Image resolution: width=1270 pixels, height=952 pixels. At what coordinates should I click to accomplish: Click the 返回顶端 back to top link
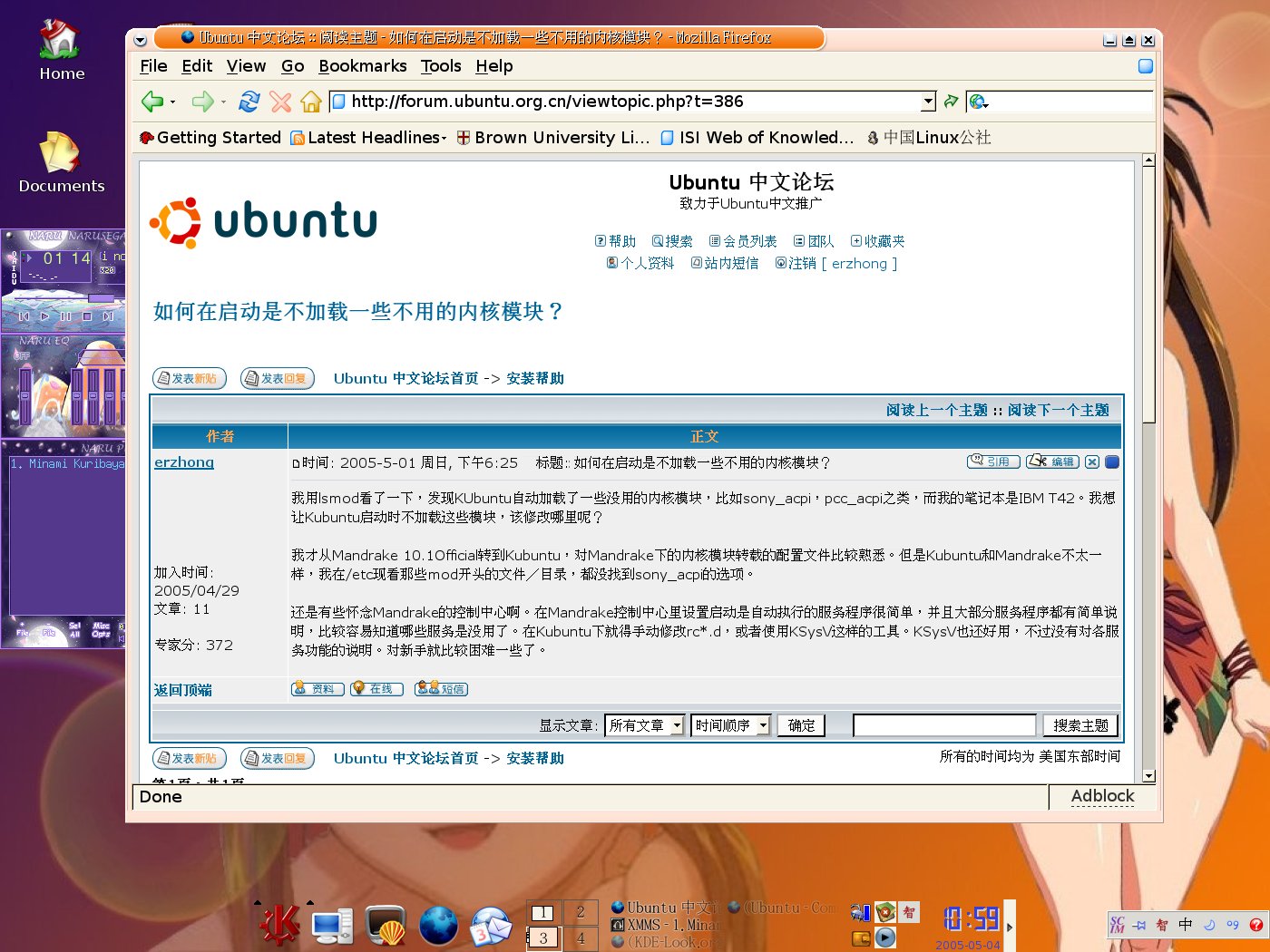click(x=182, y=690)
